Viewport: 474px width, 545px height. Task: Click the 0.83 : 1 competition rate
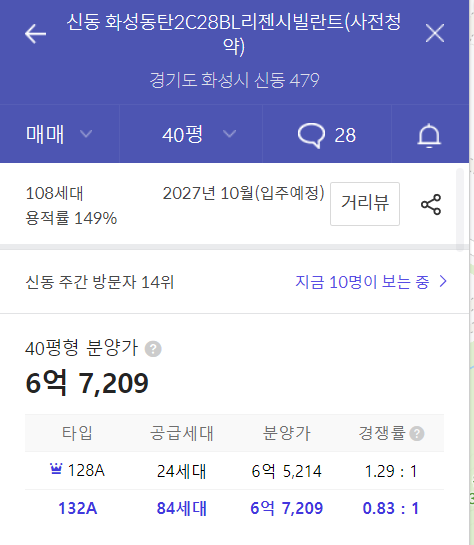coord(391,508)
